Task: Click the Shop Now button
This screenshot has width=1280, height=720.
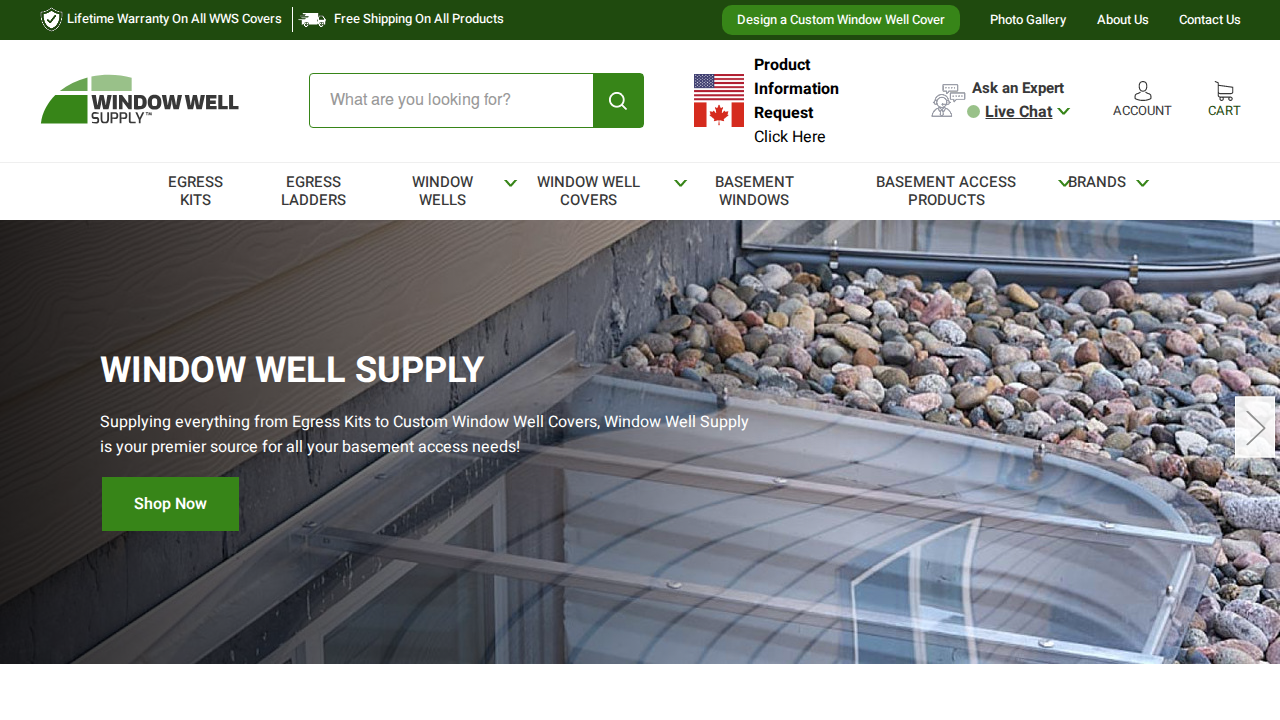Action: pos(170,504)
